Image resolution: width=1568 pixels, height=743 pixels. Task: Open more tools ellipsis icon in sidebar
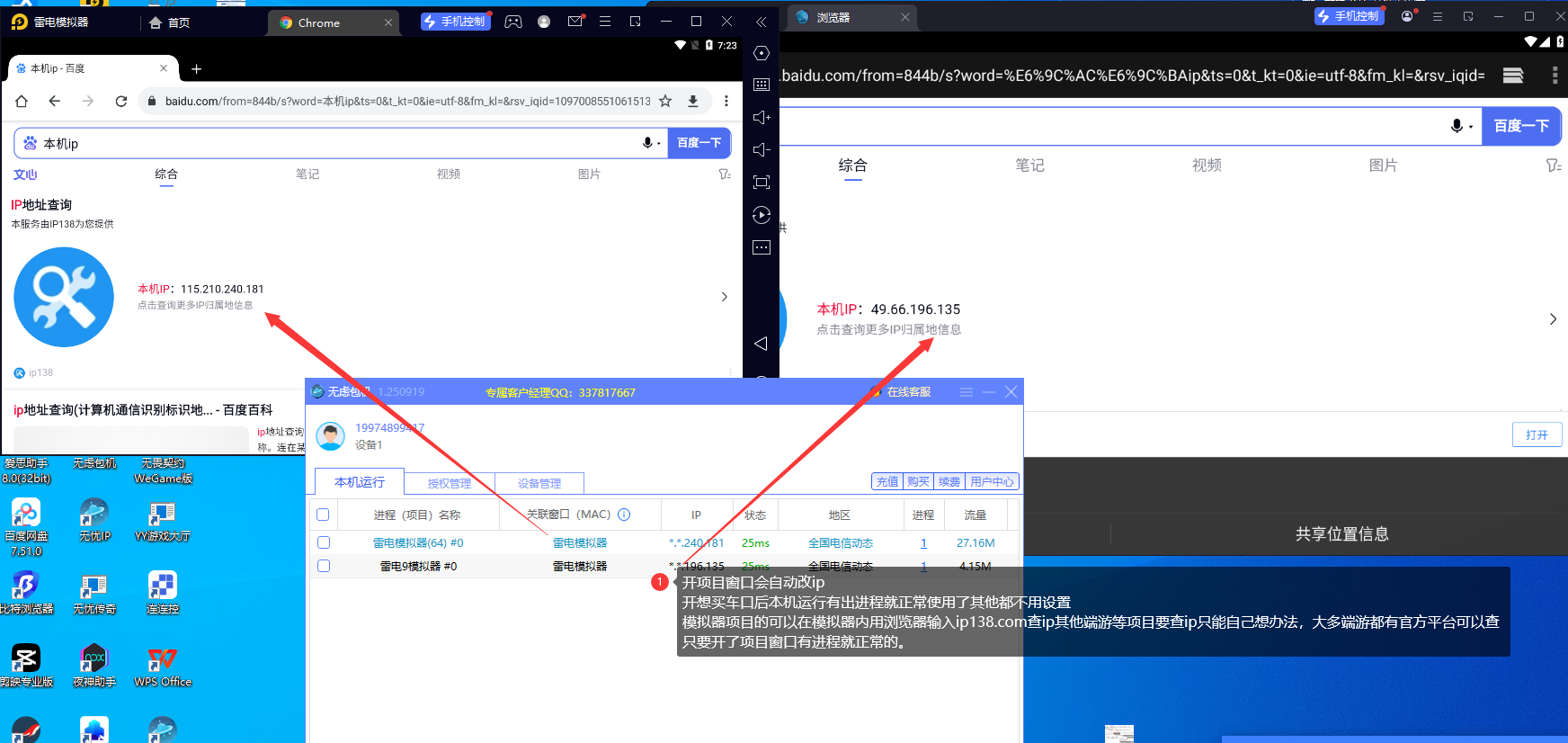click(762, 247)
